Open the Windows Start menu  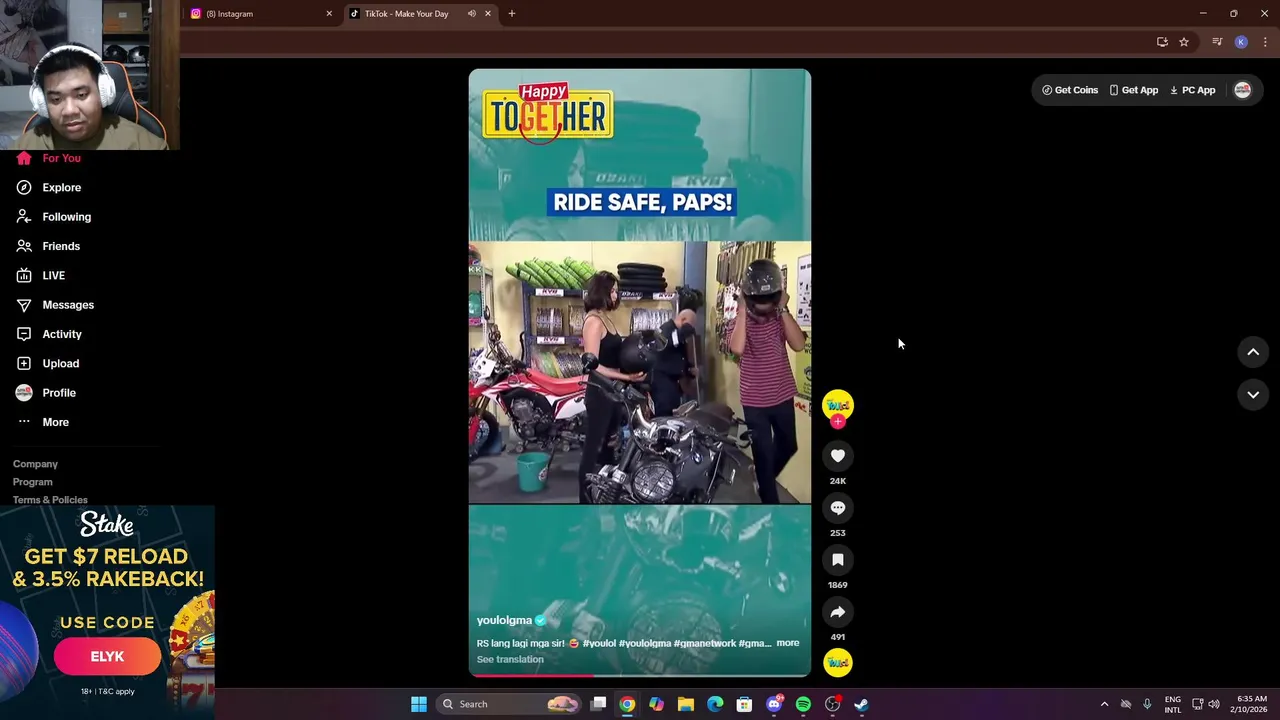click(x=419, y=704)
